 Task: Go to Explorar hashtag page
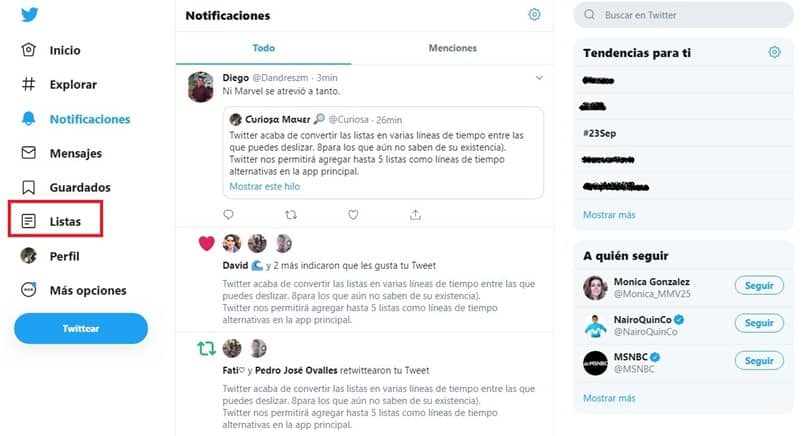(59, 84)
